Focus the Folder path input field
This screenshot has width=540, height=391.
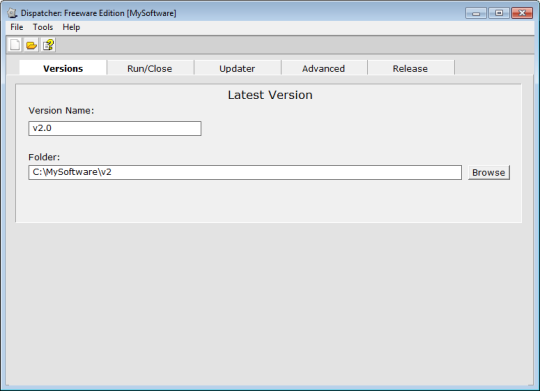(x=245, y=172)
